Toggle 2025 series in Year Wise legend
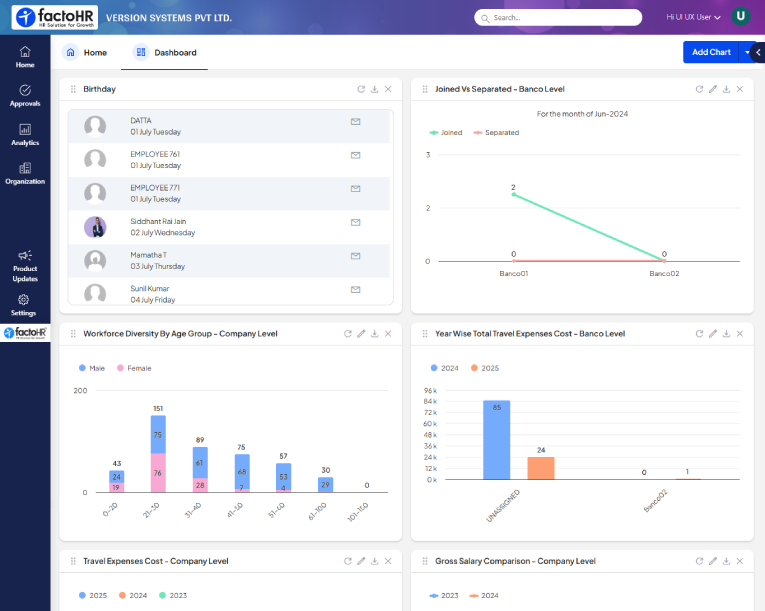Image resolution: width=765 pixels, height=611 pixels. coord(484,368)
